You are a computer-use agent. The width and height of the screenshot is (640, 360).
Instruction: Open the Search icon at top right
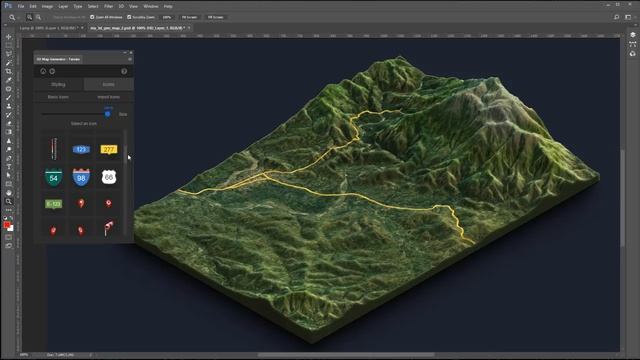(x=617, y=17)
